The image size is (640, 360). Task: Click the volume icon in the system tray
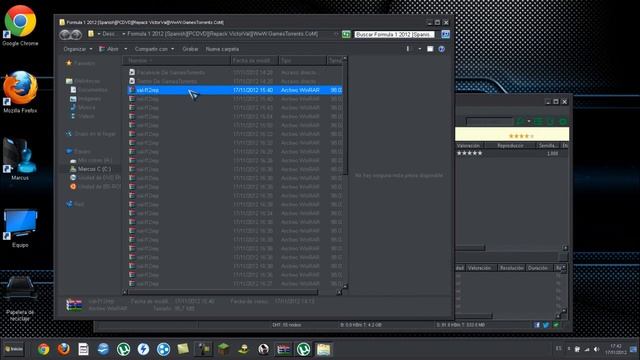(596, 349)
